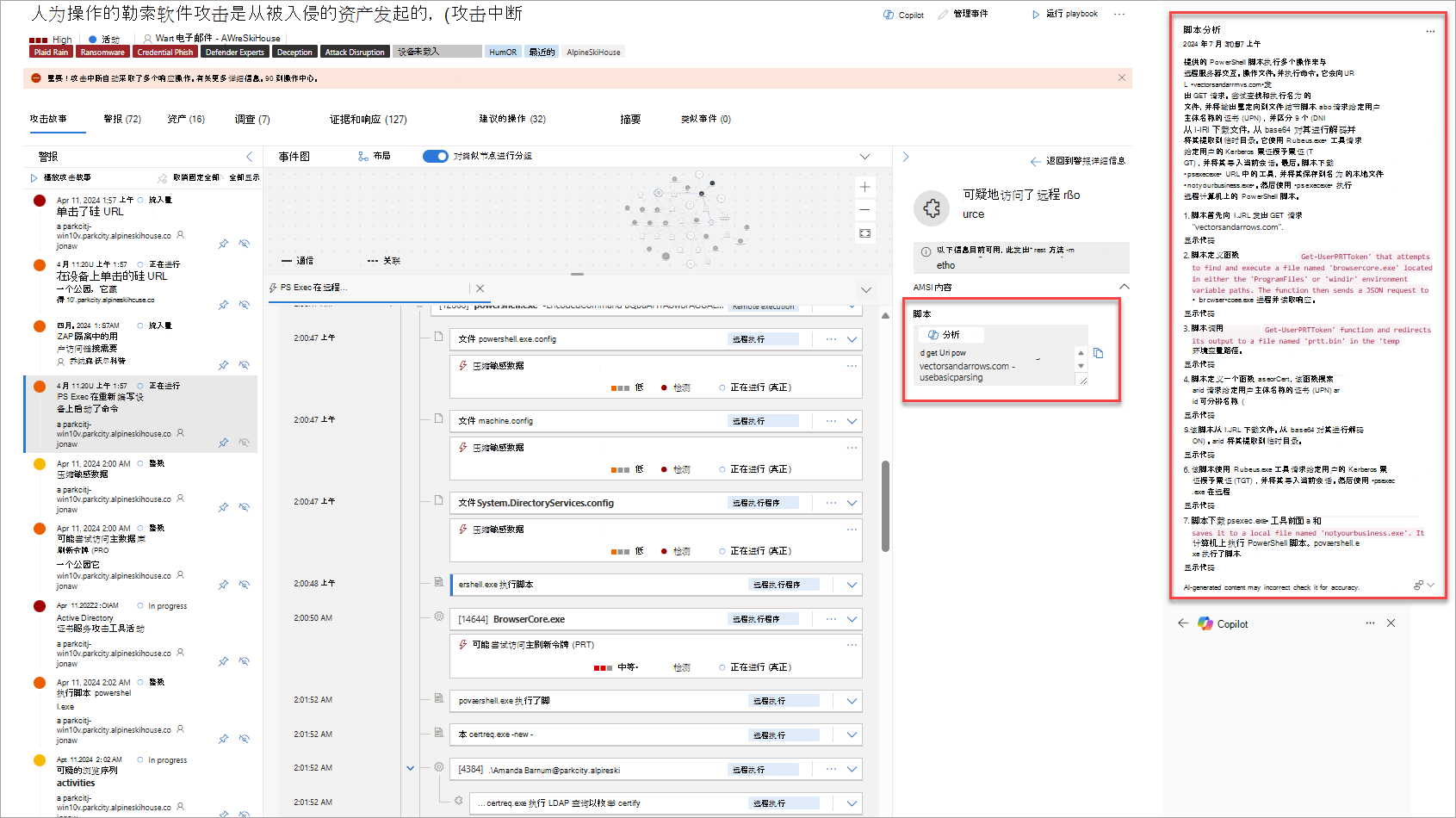This screenshot has height=818, width=1456.
Task: Open the 调查 (7) tab
Action: point(252,119)
